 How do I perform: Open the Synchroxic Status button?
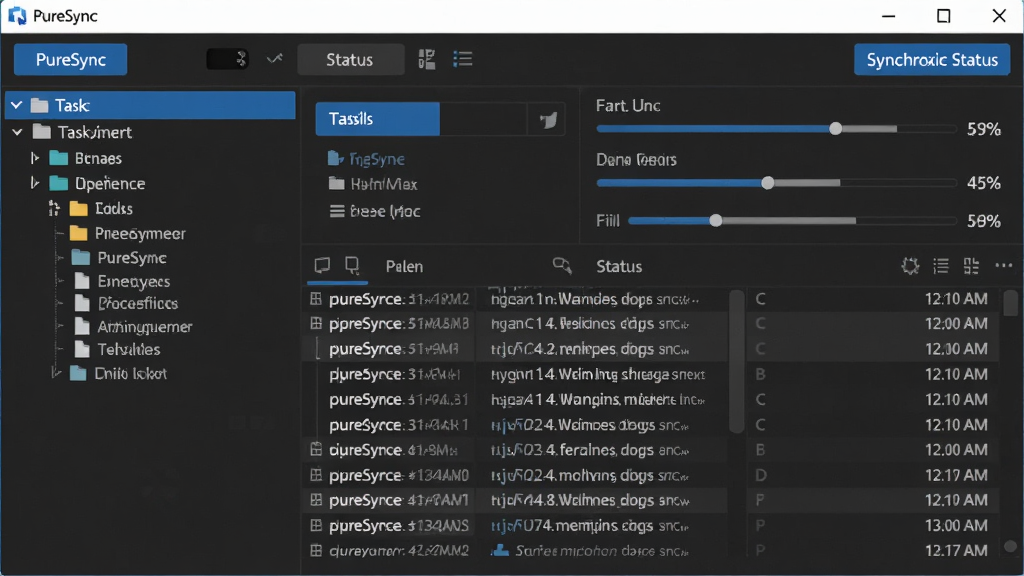pos(932,59)
